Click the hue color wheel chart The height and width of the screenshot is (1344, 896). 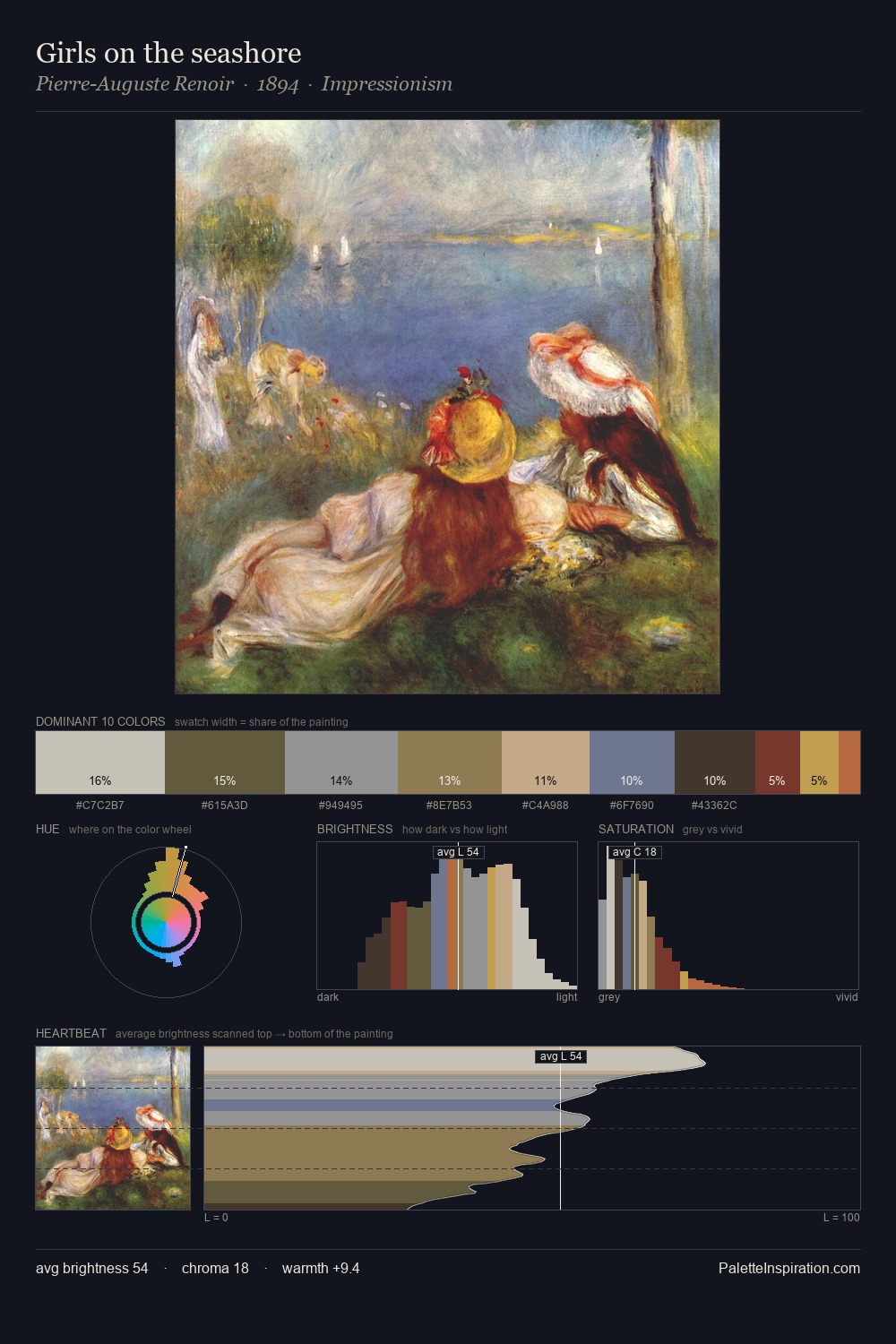pyautogui.click(x=166, y=922)
